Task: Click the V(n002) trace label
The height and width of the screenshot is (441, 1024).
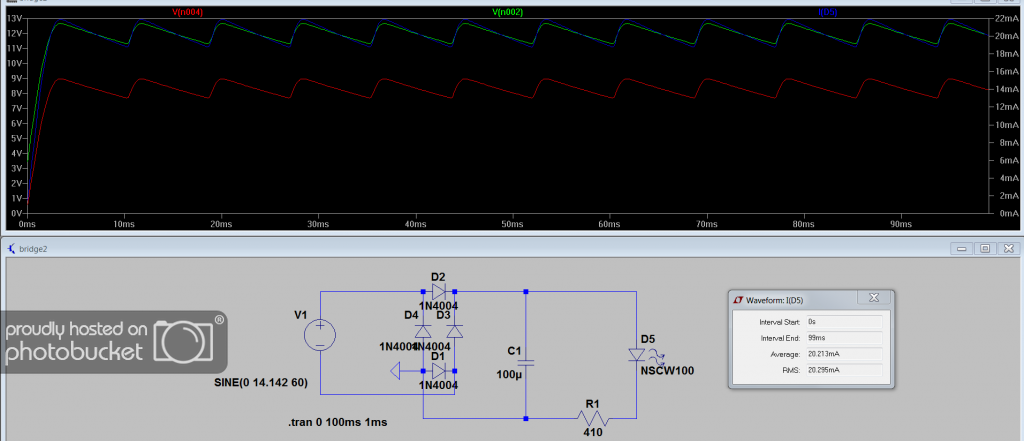Action: tap(507, 12)
